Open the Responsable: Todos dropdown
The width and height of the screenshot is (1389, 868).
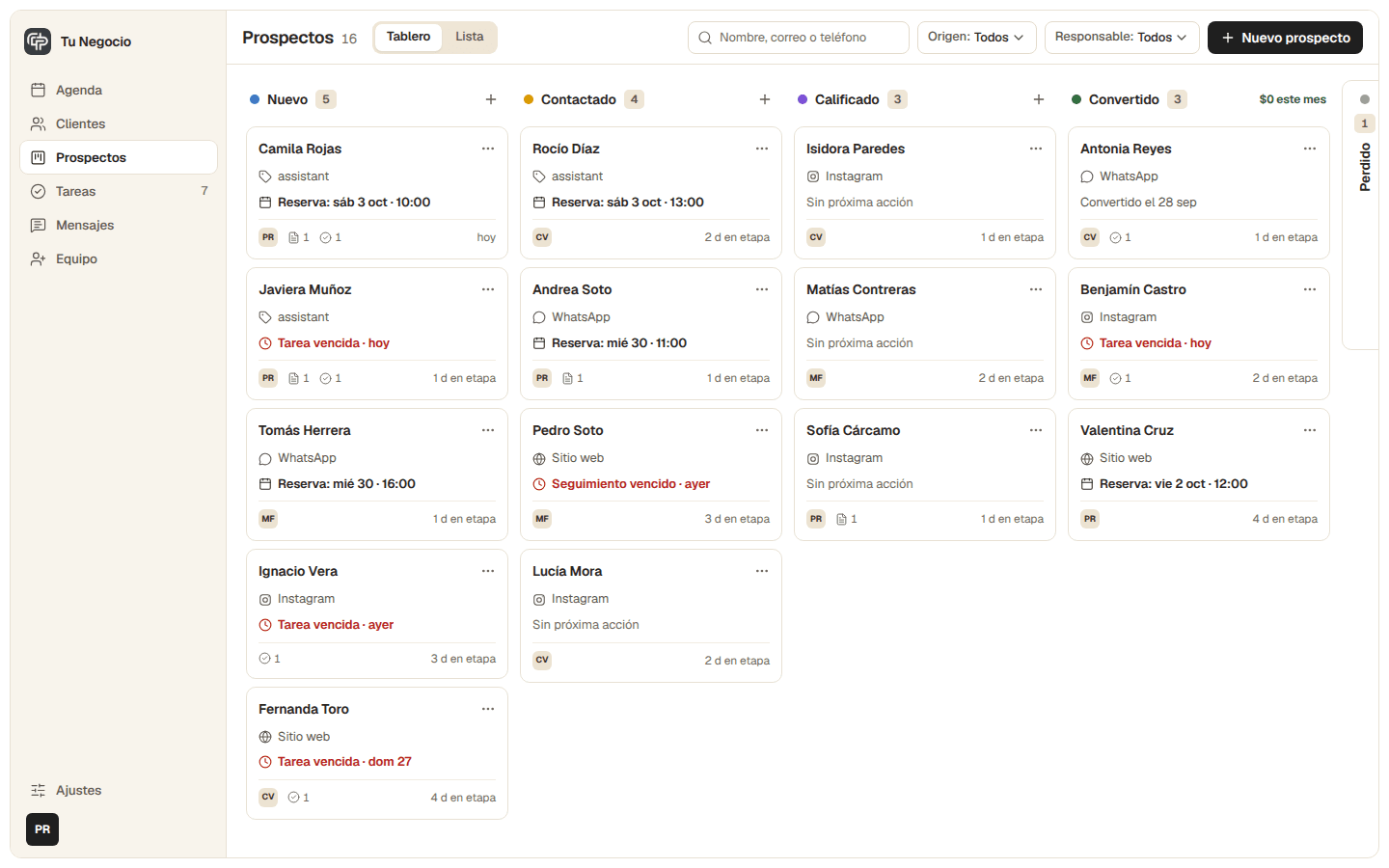[x=1122, y=38]
